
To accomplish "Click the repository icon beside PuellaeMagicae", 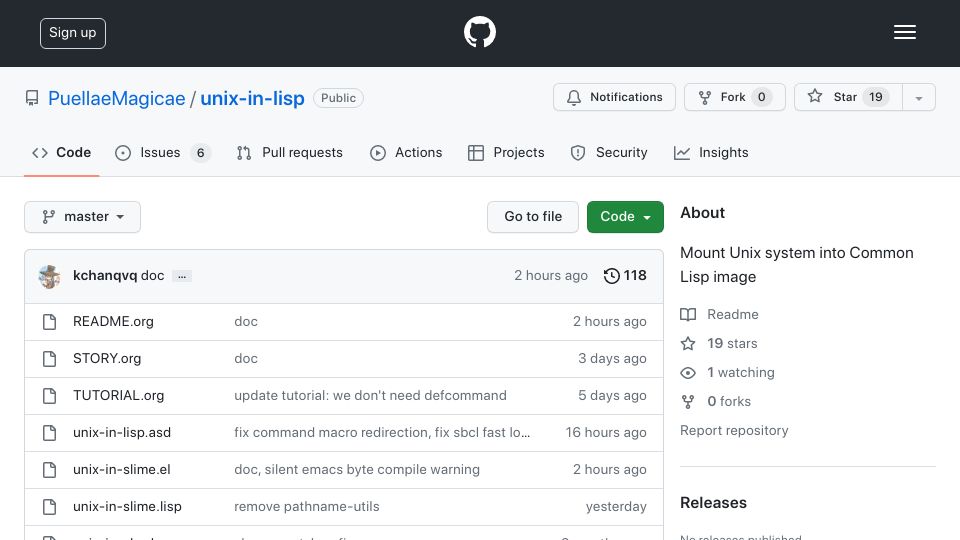I will (32, 98).
